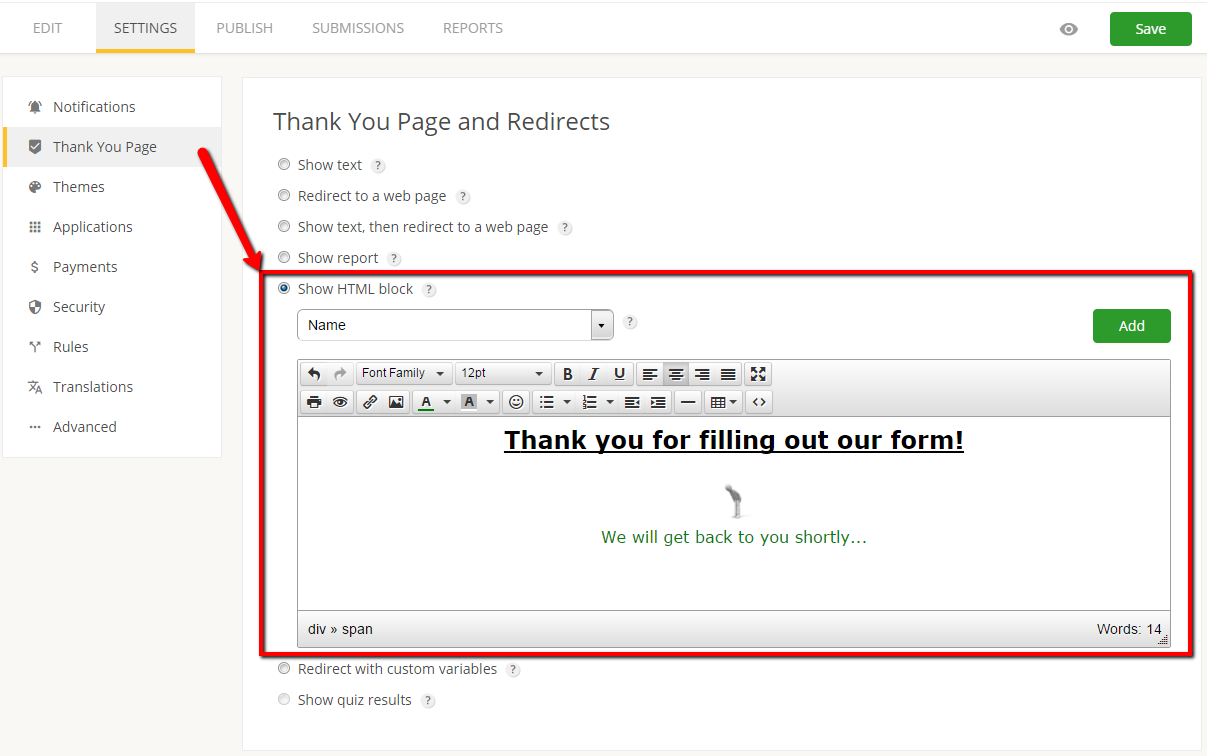
Task: Go to the PUBLISH tab
Action: point(244,28)
